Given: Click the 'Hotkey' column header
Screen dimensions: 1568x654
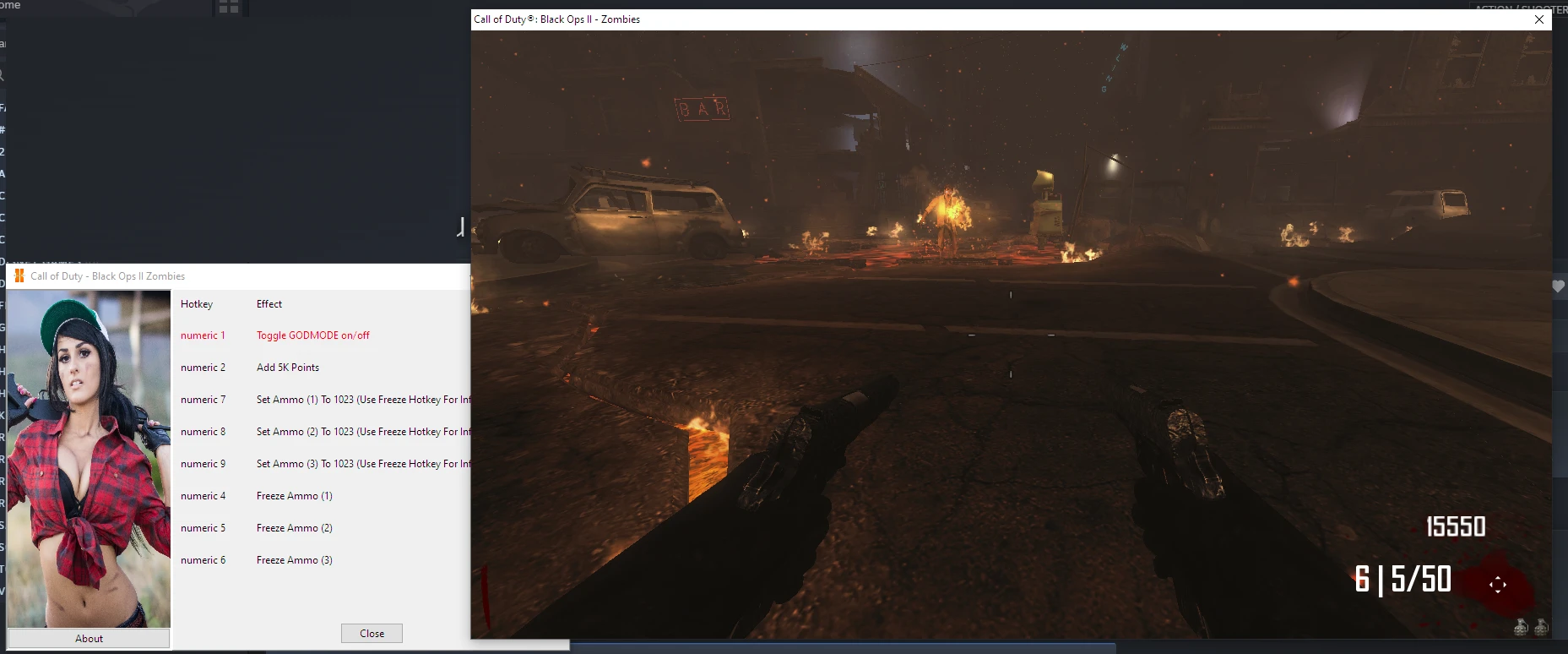Looking at the screenshot, I should click(197, 304).
